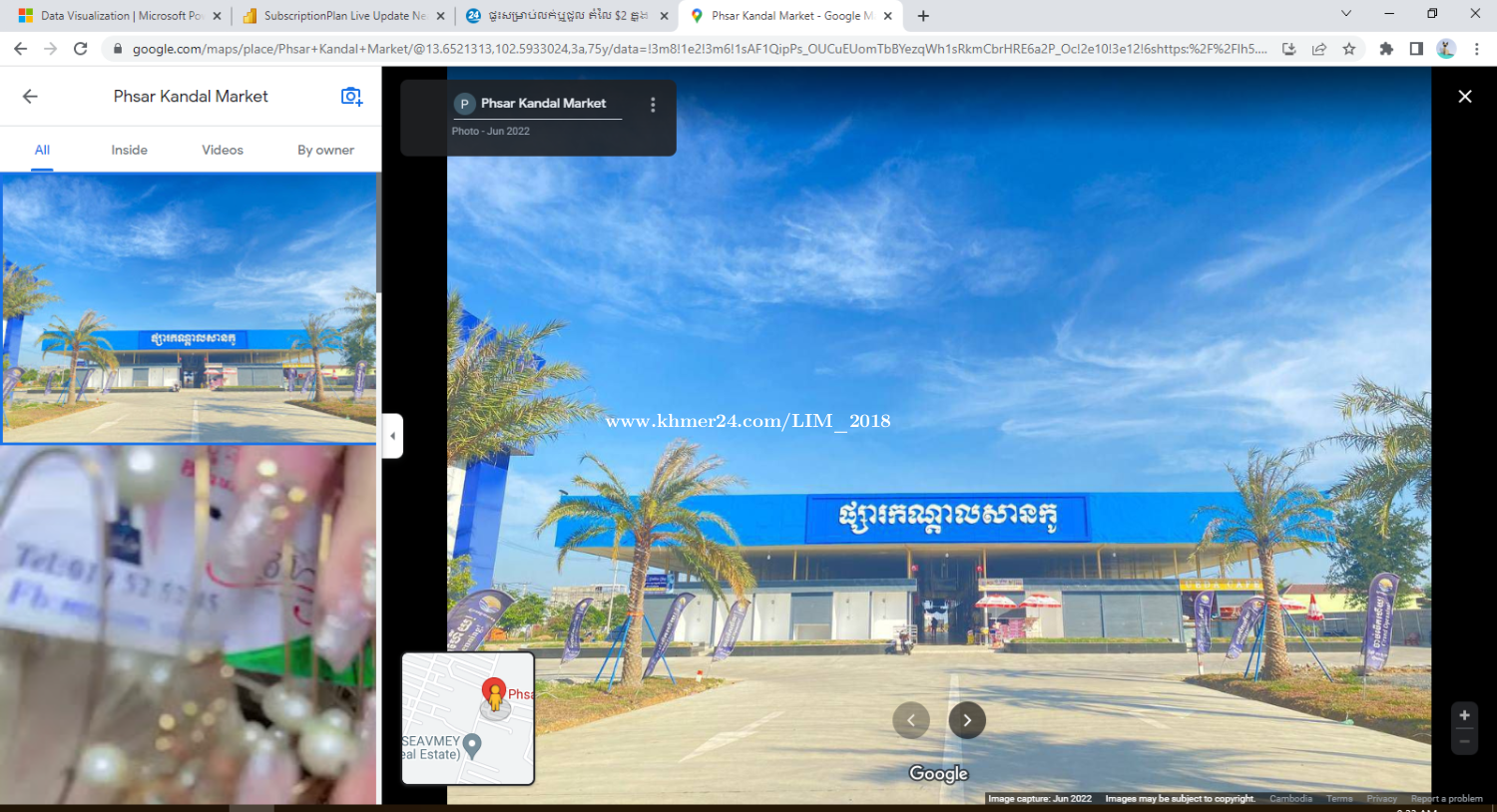1497x812 pixels.
Task: Select the All photos tab
Action: tap(42, 150)
